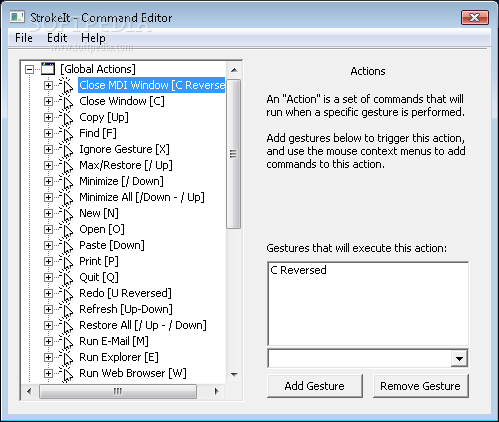The width and height of the screenshot is (499, 422).
Task: Click gesture icon beside Run E-Mail [M]
Action: [x=66, y=342]
